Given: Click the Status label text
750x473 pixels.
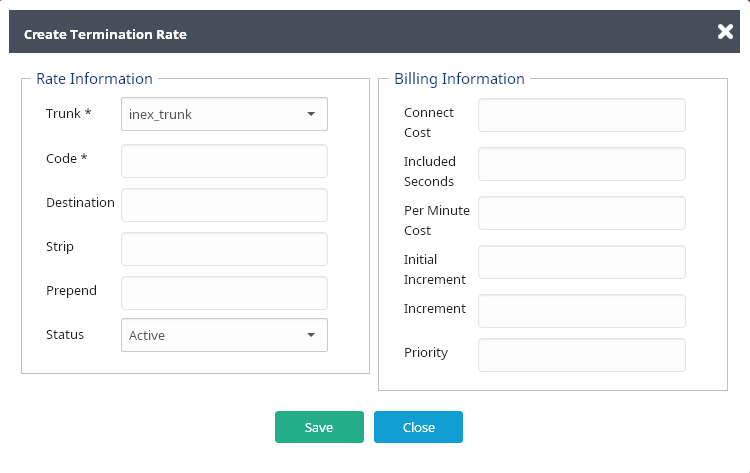Looking at the screenshot, I should 65,334.
